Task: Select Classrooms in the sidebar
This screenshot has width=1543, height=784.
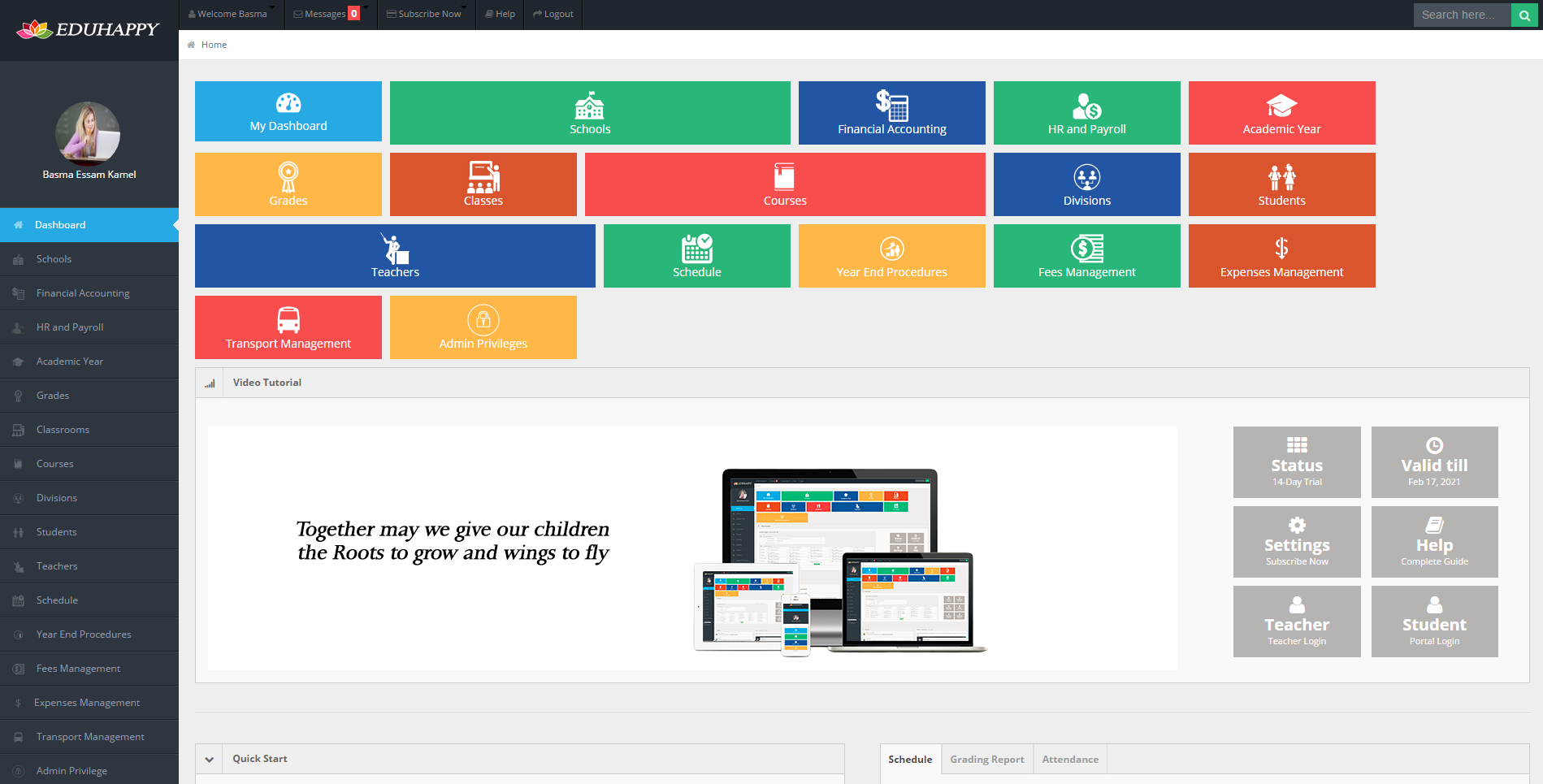Action: coord(89,430)
